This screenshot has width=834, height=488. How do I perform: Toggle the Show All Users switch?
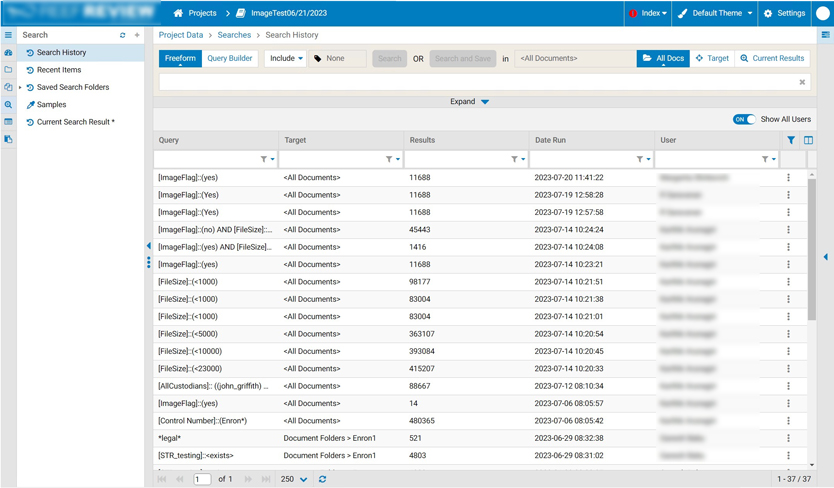(744, 119)
